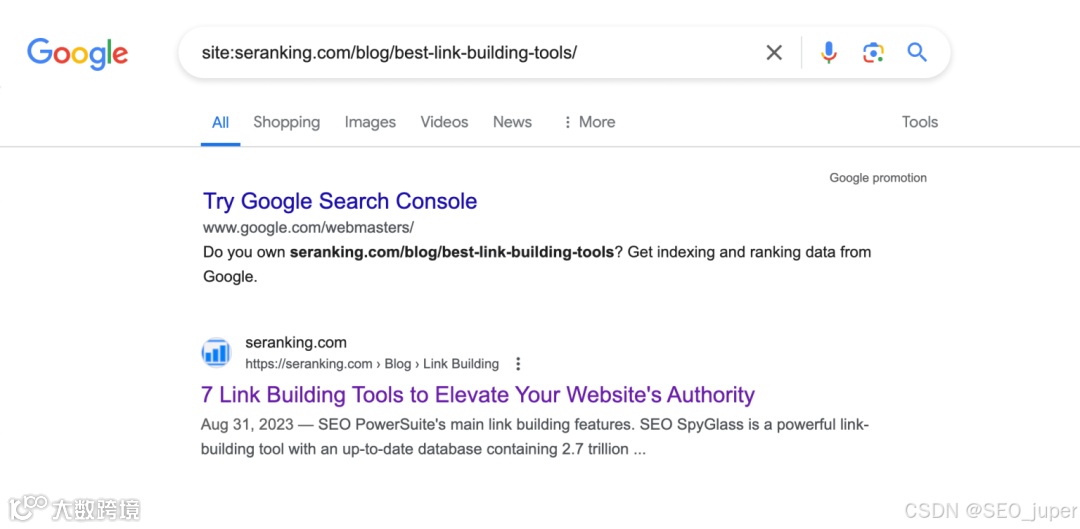Click the seranking.com favicon
Image resolution: width=1080 pixels, height=529 pixels.
216,352
